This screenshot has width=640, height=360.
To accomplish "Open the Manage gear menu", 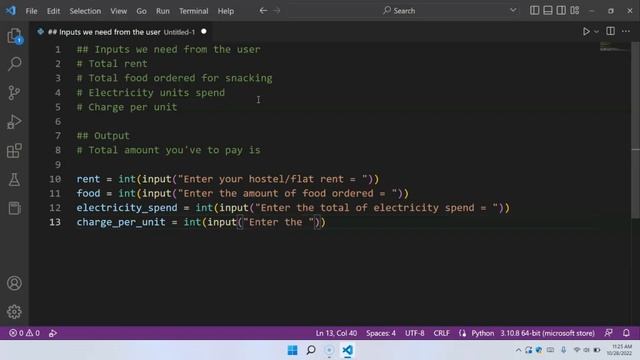I will point(14,312).
